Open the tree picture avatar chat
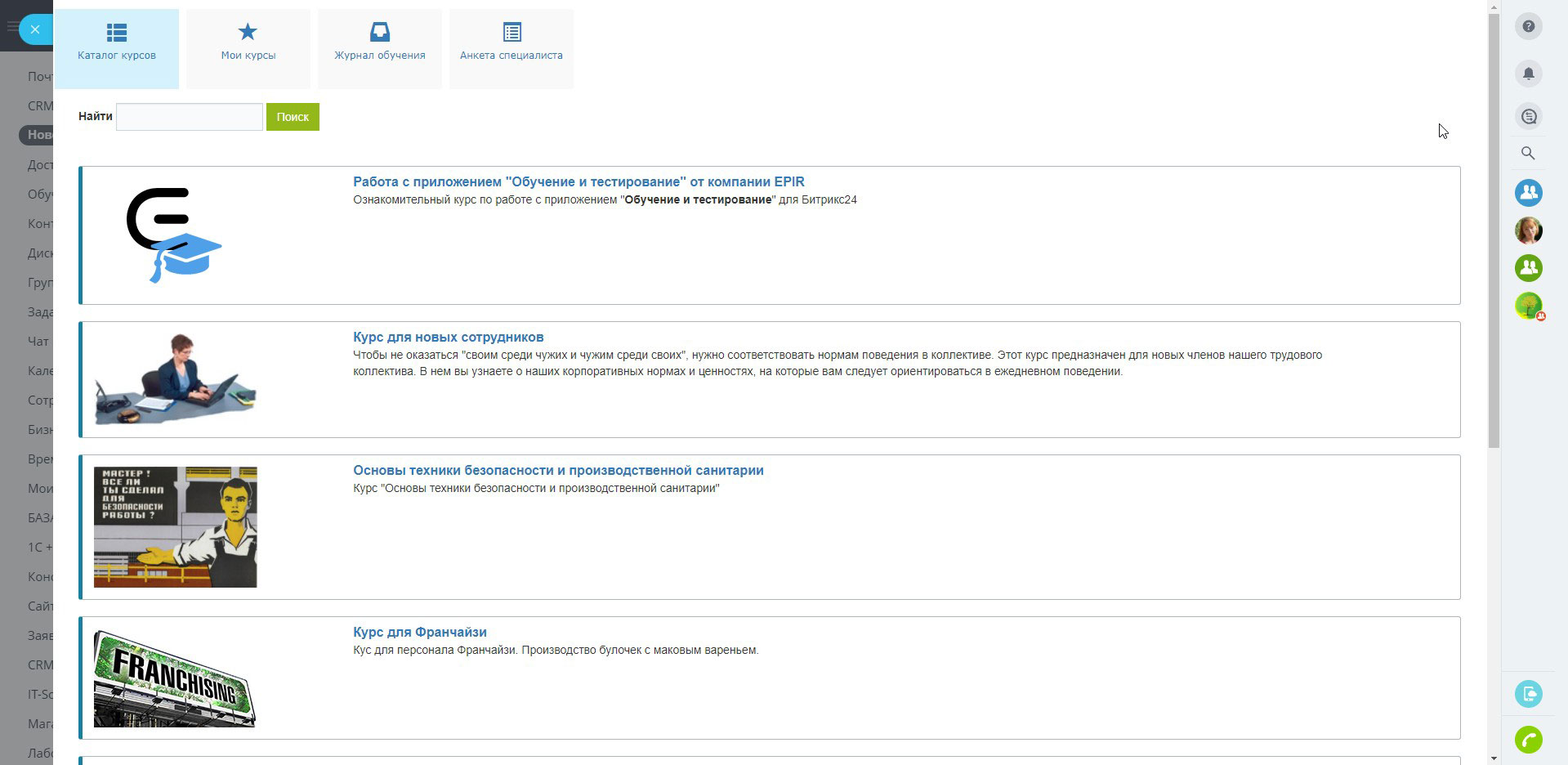Image resolution: width=1568 pixels, height=765 pixels. (1529, 306)
